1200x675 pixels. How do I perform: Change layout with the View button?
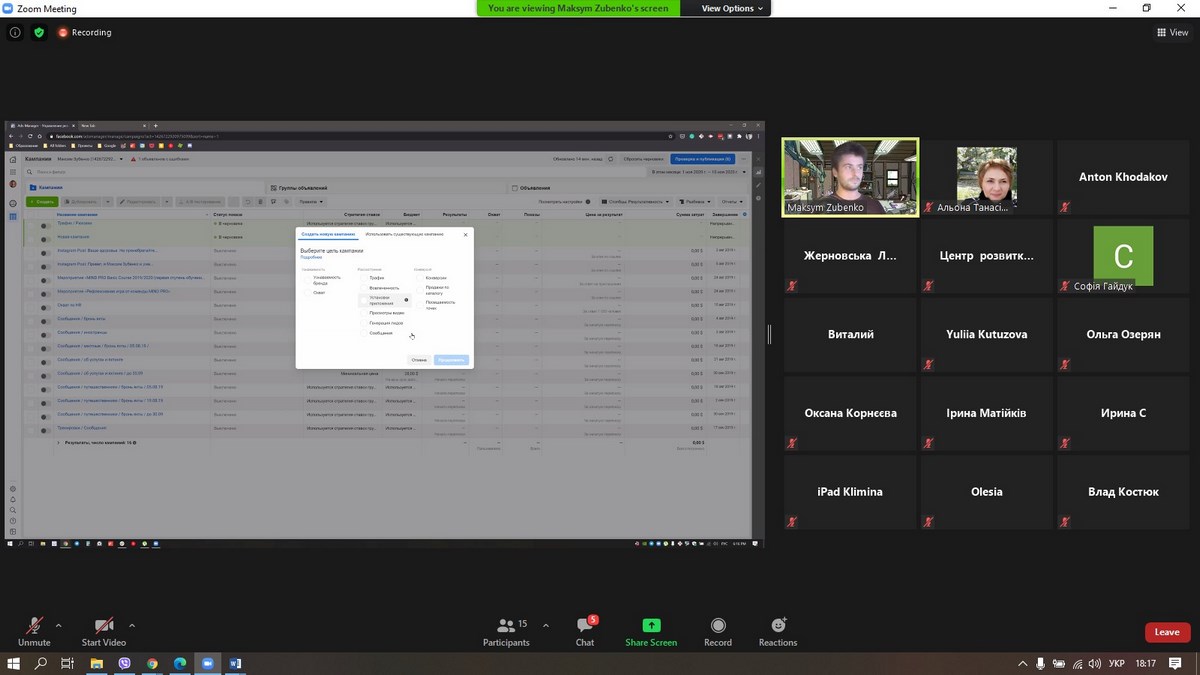click(x=1172, y=32)
